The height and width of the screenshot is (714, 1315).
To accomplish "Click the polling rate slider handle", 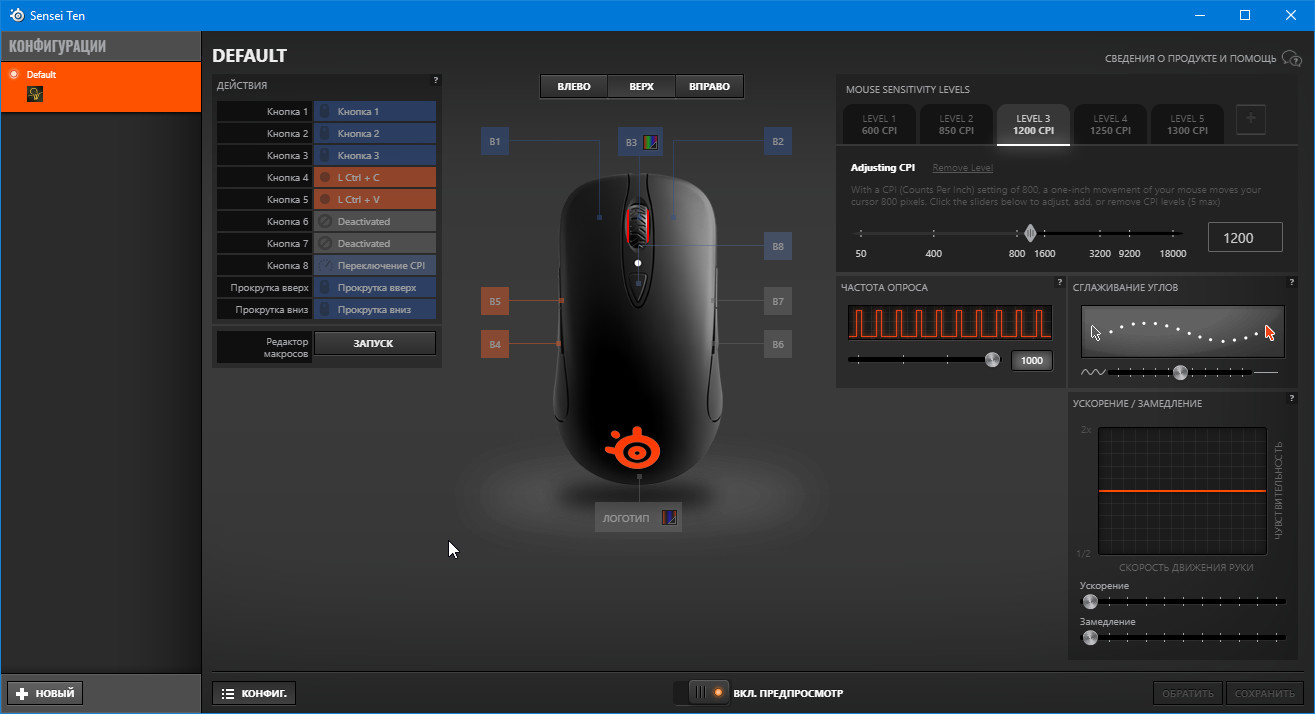I will tap(992, 360).
